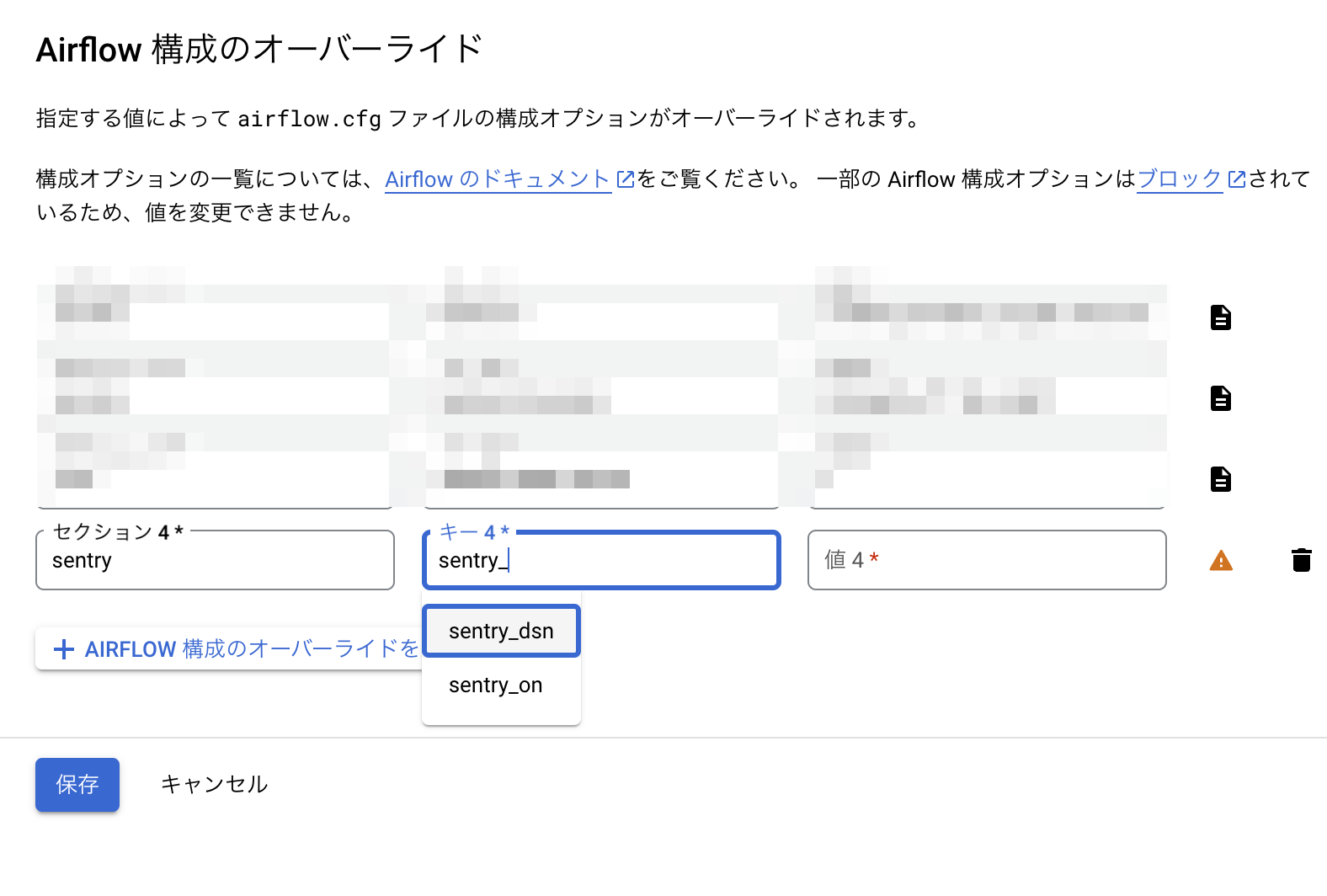This screenshot has height=896, width=1327.
Task: Click the plus icon to add an override
Action: pyautogui.click(x=64, y=648)
